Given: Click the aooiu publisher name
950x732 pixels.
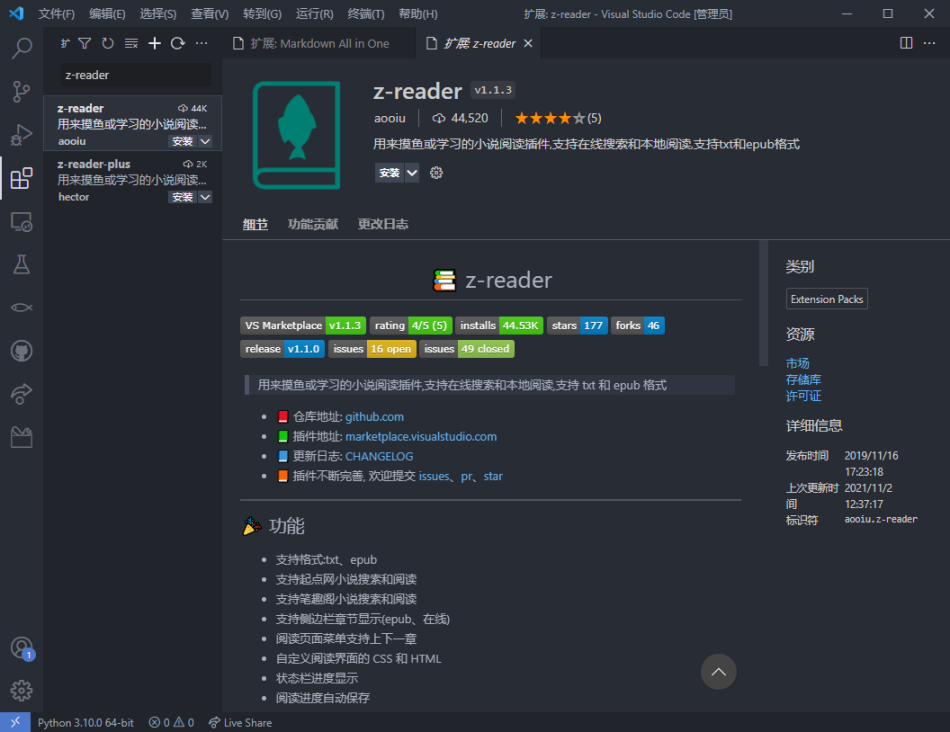Looking at the screenshot, I should pos(390,118).
